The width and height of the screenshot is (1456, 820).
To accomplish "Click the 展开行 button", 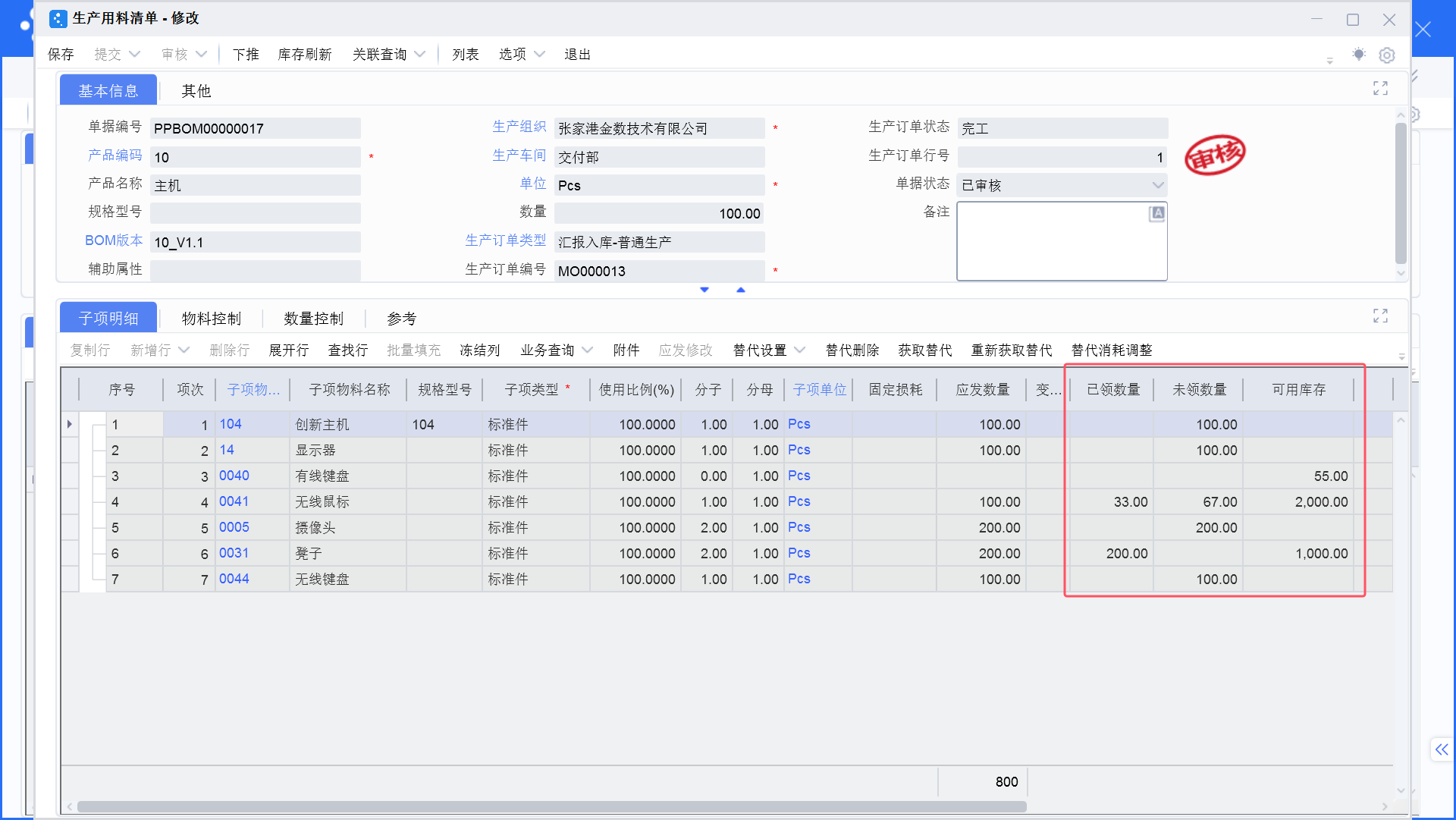I will click(x=289, y=350).
